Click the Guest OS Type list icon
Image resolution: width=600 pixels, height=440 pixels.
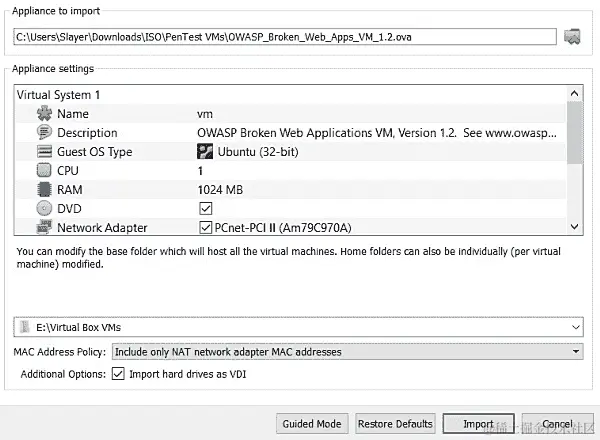pos(44,152)
